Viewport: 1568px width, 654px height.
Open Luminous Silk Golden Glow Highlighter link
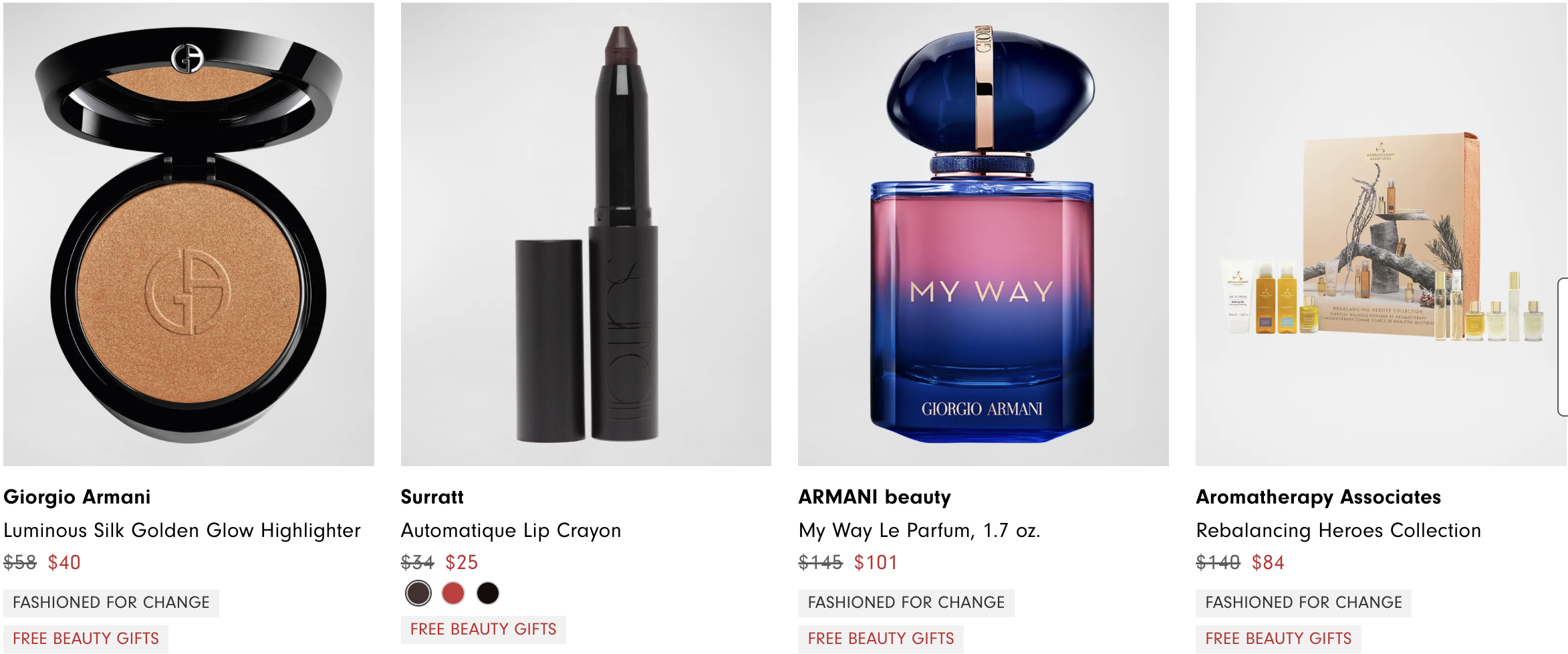pos(182,530)
